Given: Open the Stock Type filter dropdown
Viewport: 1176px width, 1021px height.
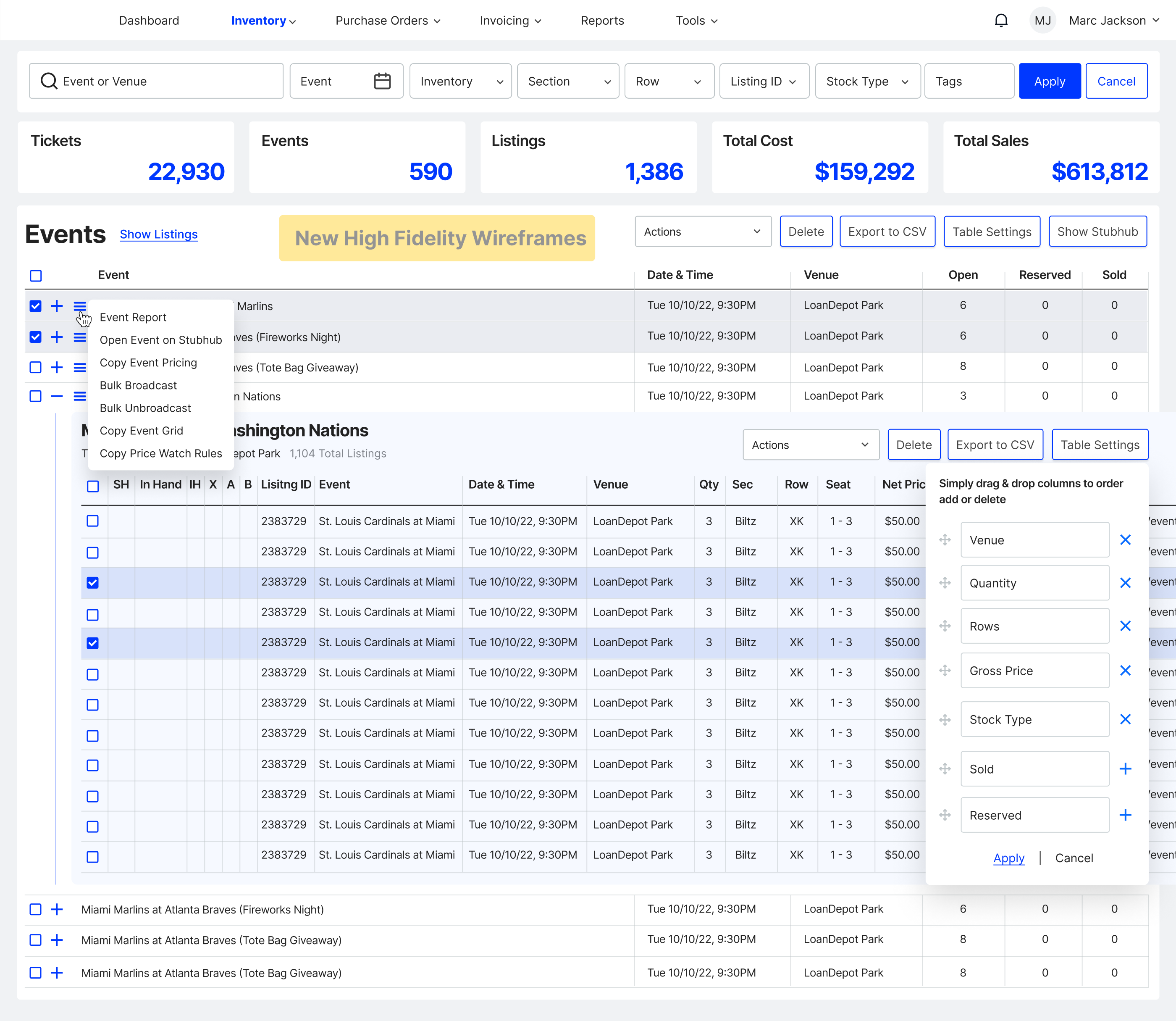Looking at the screenshot, I should 867,81.
